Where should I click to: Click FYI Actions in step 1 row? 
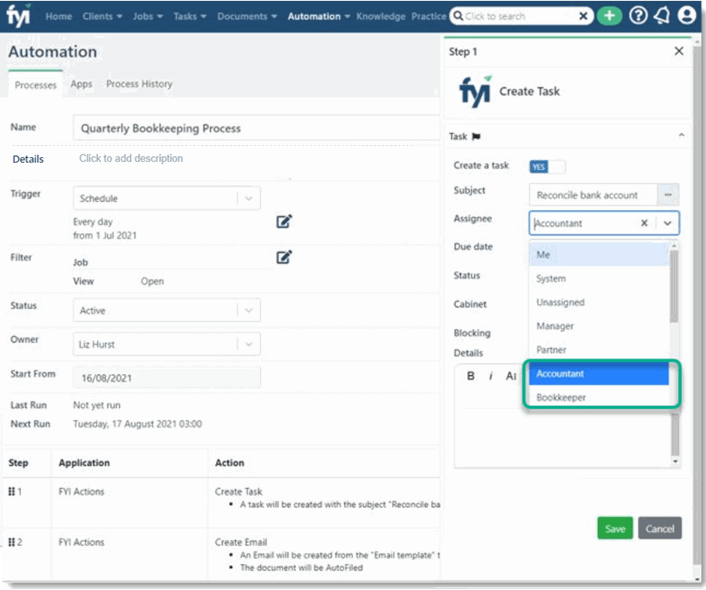pos(81,491)
